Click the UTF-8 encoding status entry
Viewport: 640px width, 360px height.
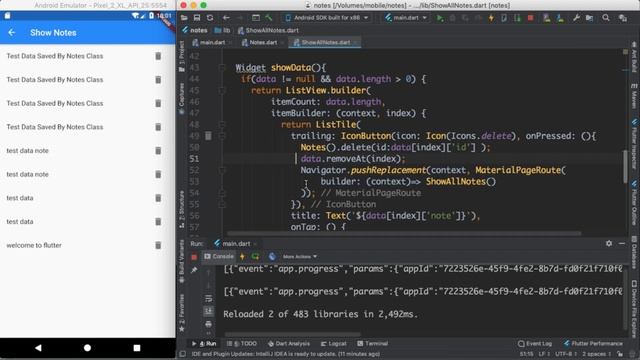click(565, 354)
